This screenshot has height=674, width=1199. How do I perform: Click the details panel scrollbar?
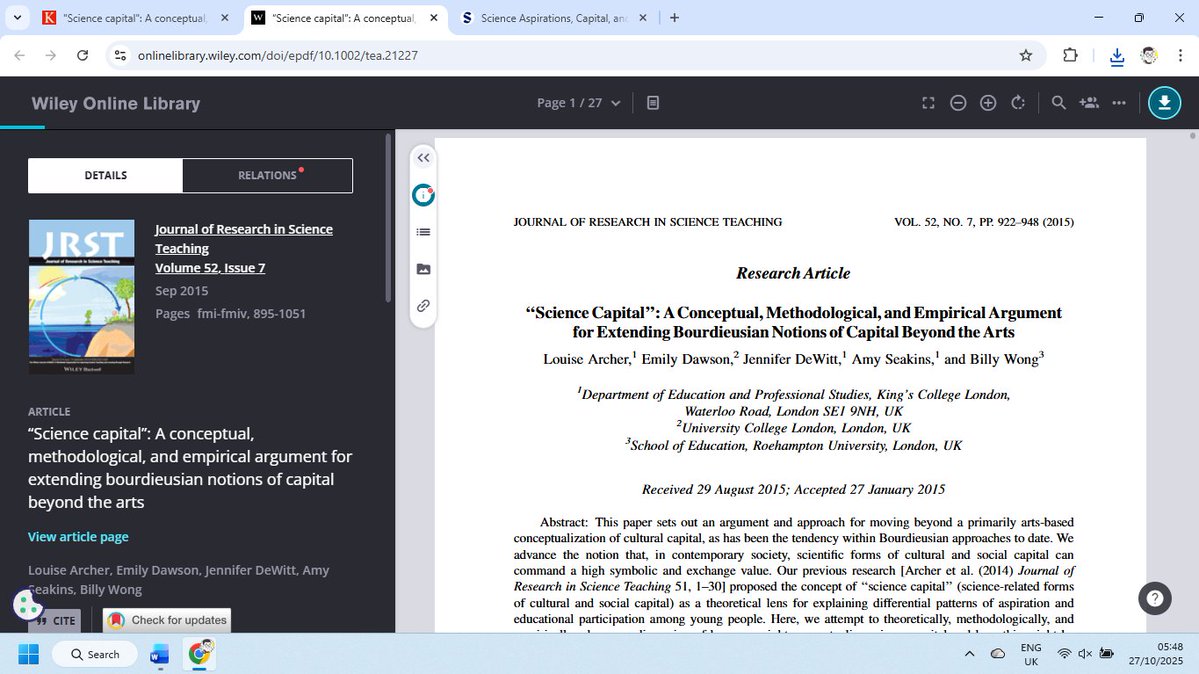[x=388, y=218]
